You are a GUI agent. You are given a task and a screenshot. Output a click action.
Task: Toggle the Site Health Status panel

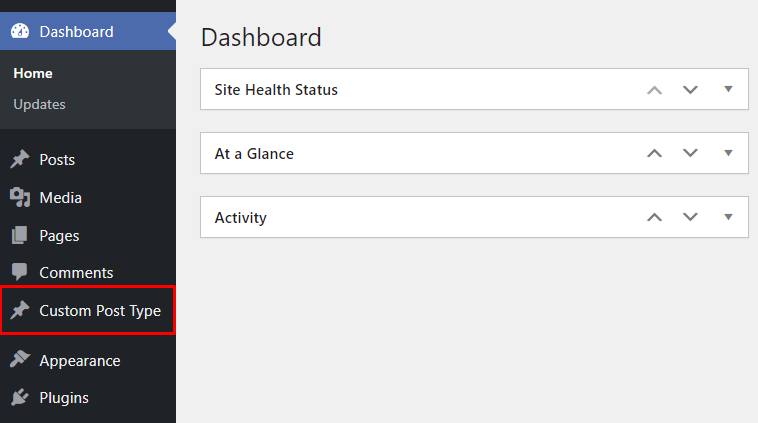[x=728, y=89]
